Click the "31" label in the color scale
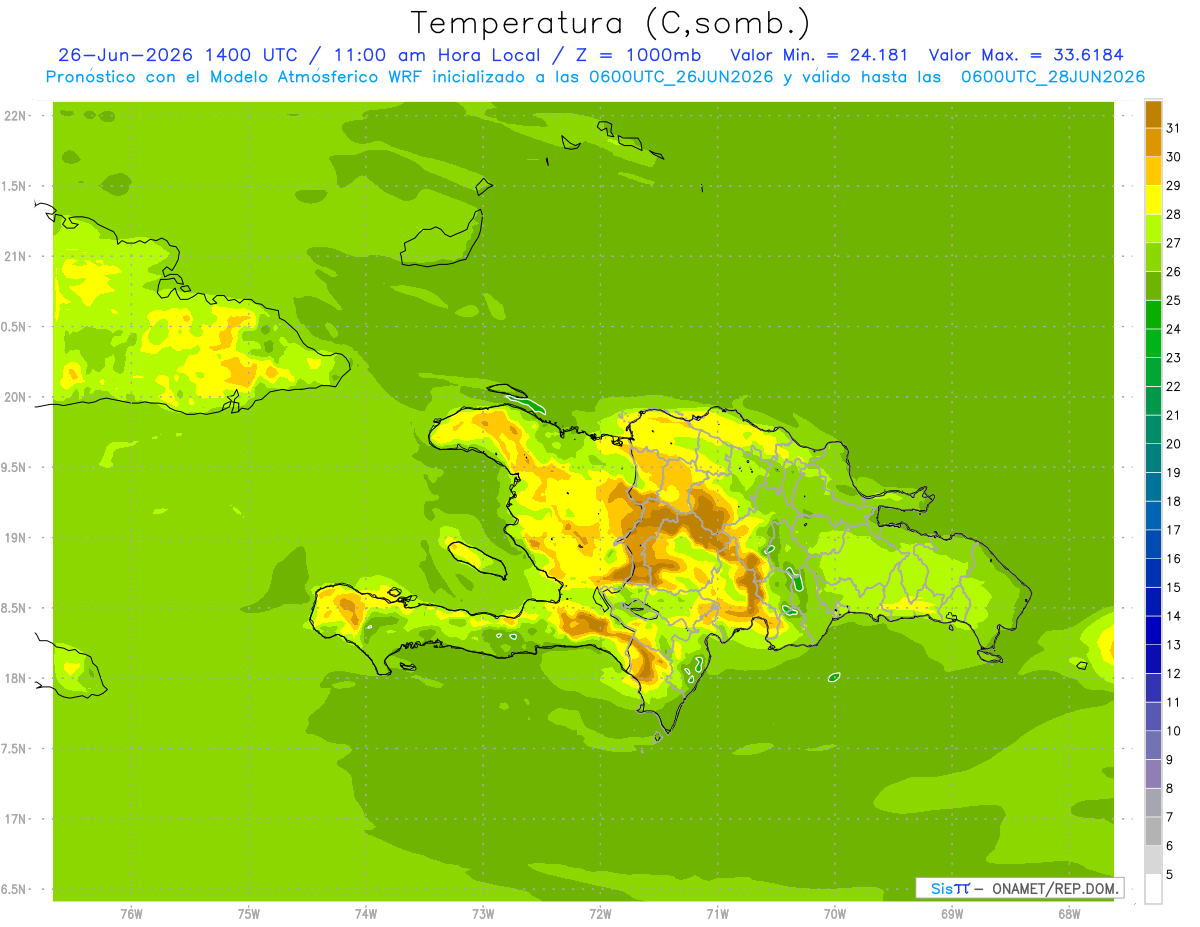 (1173, 128)
